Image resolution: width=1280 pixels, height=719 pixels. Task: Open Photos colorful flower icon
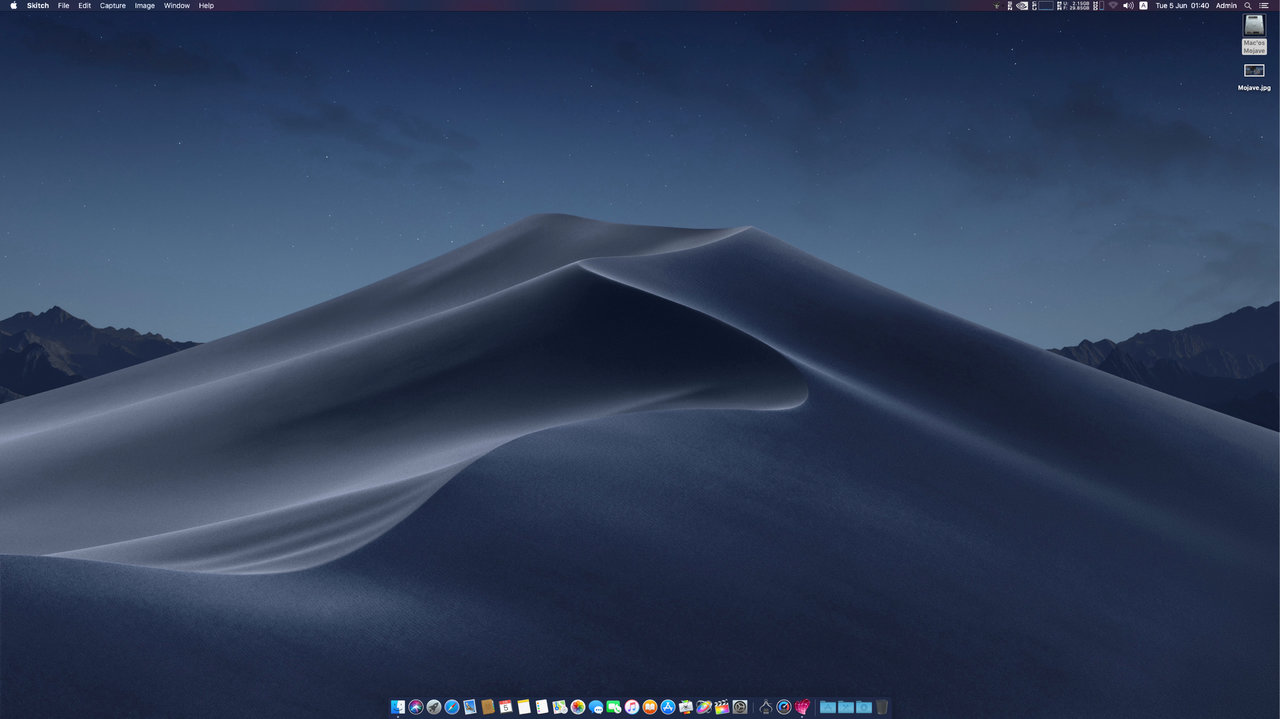click(x=578, y=707)
